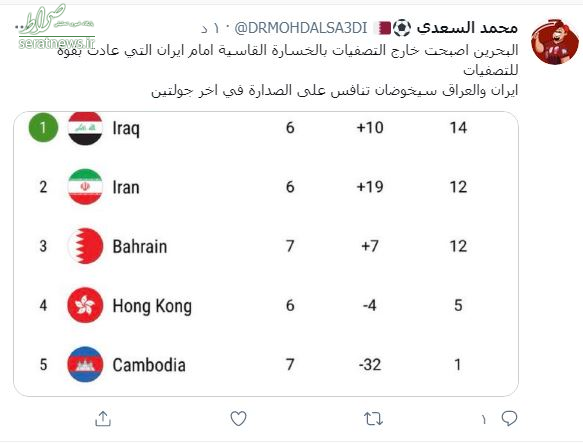The image size is (583, 443).
Task: Click the Cambodia flag icon
Action: pos(85,364)
